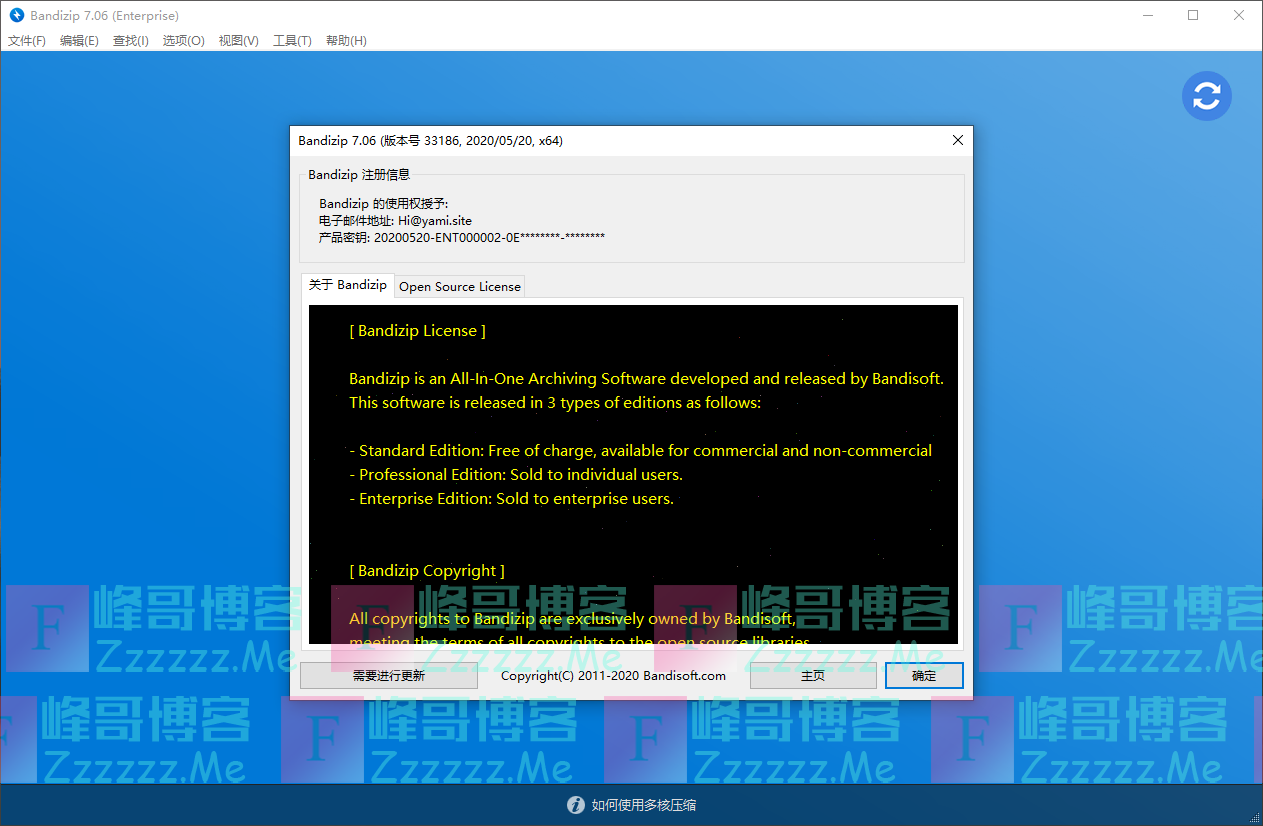Open the 编辑(E) menu
Image resolution: width=1263 pixels, height=826 pixels.
(79, 41)
